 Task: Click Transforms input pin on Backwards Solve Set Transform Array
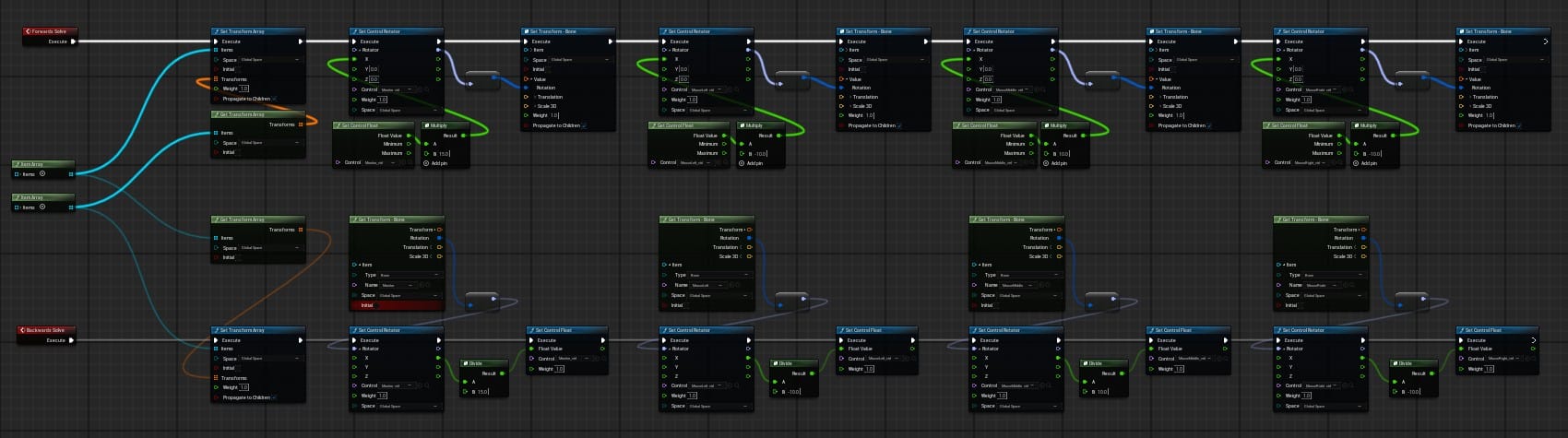(216, 378)
